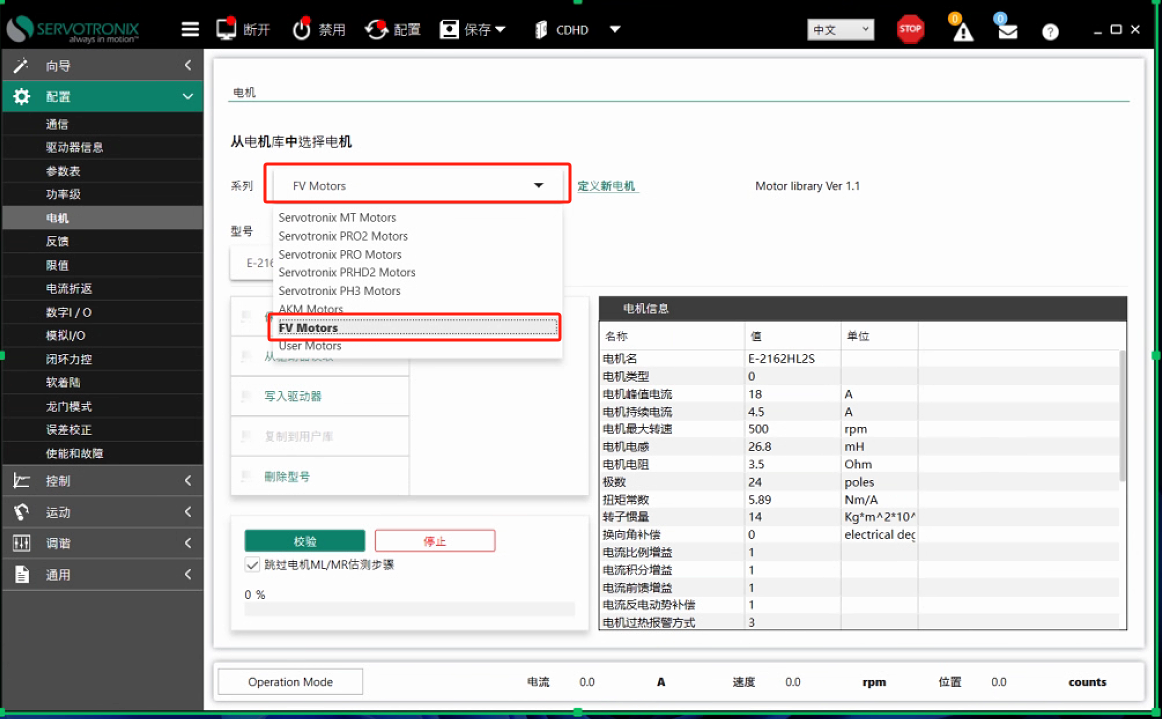Toggle 跳过电机ML/MR估测步骤 checkbox

tap(253, 565)
